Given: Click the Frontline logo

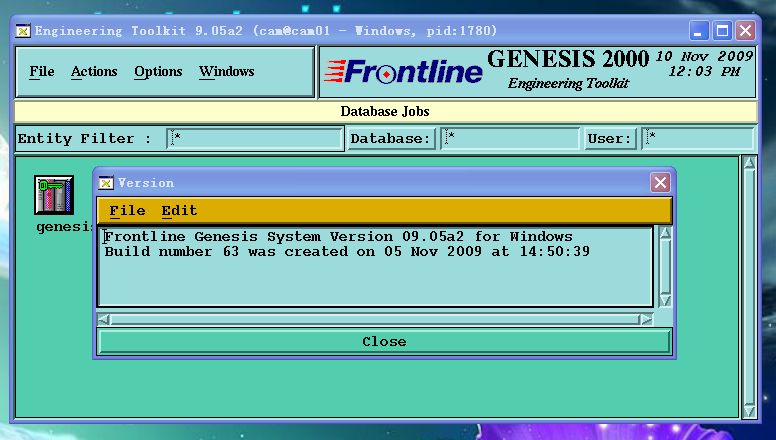Looking at the screenshot, I should [x=404, y=72].
